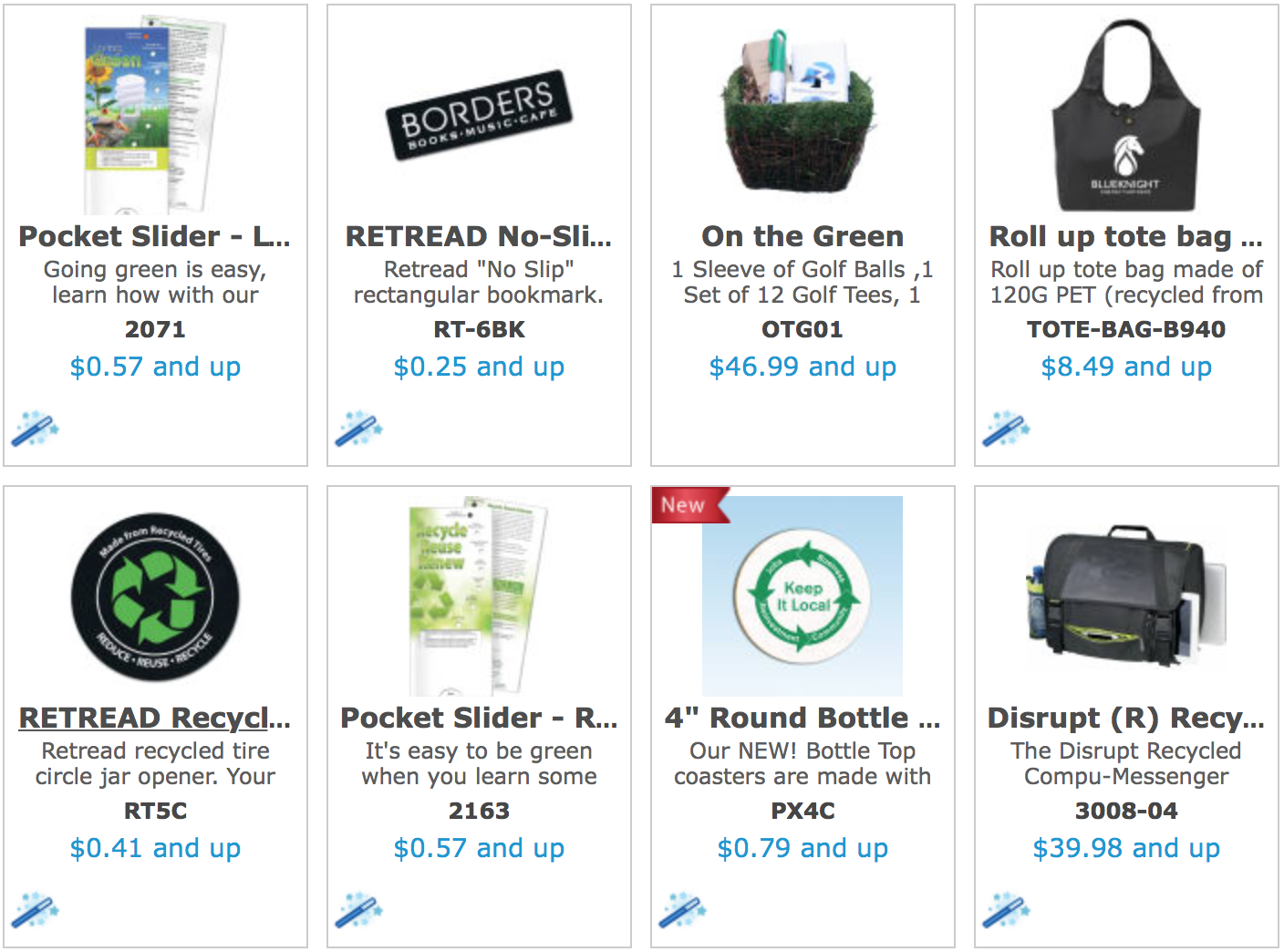Click design wand icon under Round Bottle coaster PX4C
The height and width of the screenshot is (952, 1284).
click(682, 910)
